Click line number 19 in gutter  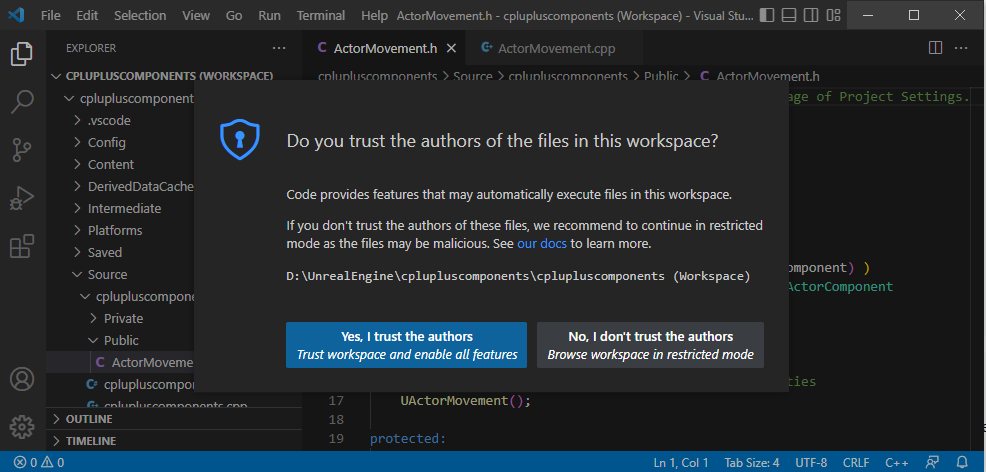[x=336, y=438]
